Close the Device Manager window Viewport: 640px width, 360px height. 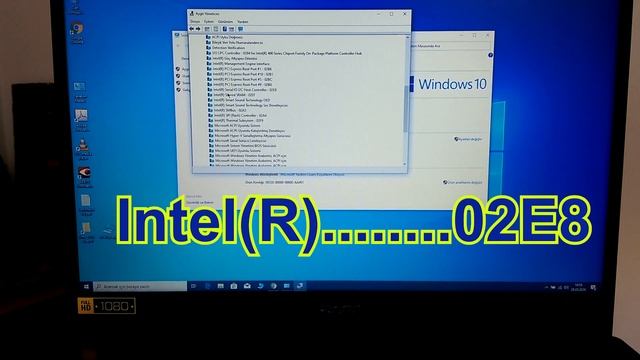404,14
